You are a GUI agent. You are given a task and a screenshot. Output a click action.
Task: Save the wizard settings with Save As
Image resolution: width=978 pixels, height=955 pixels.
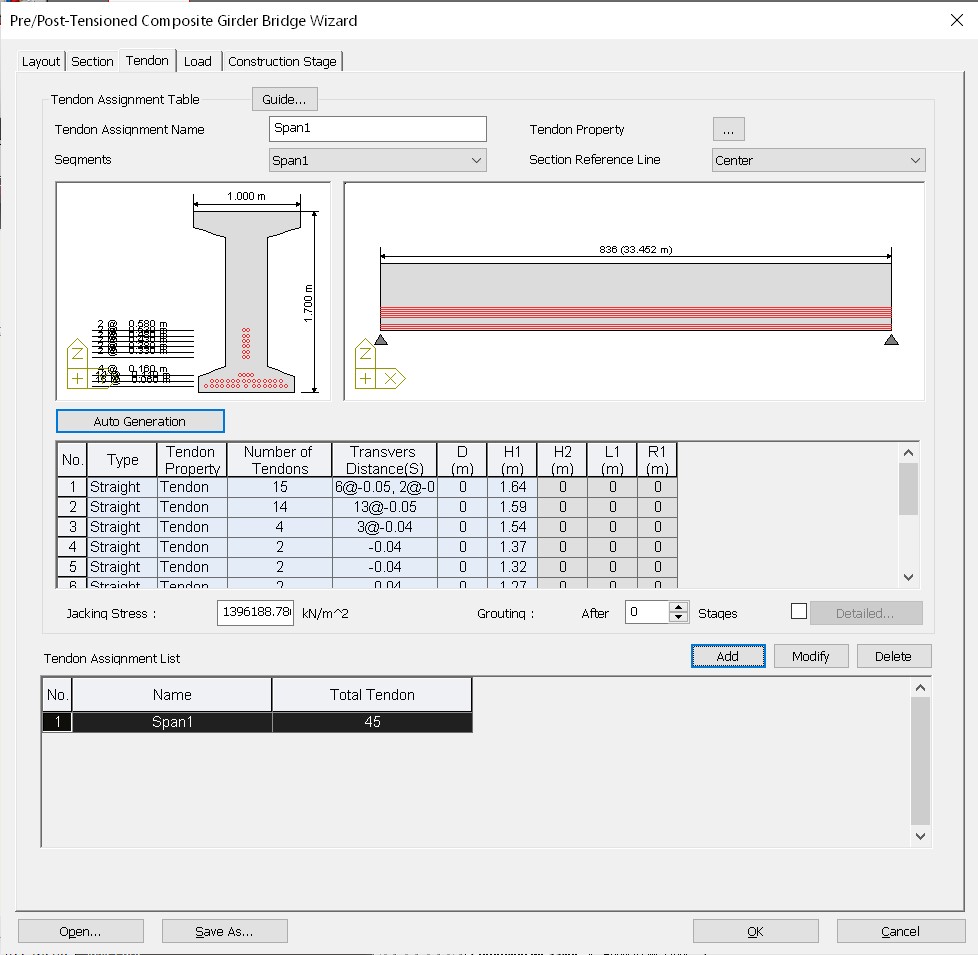click(224, 930)
